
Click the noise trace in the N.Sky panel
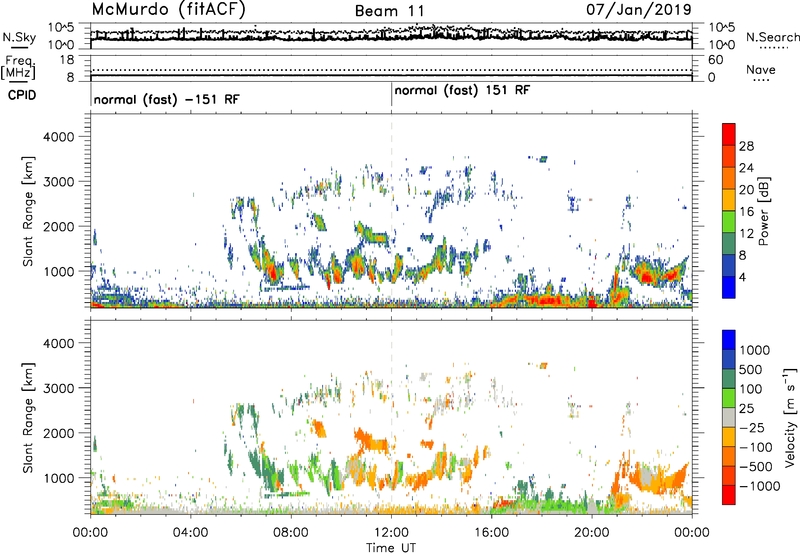(391, 36)
